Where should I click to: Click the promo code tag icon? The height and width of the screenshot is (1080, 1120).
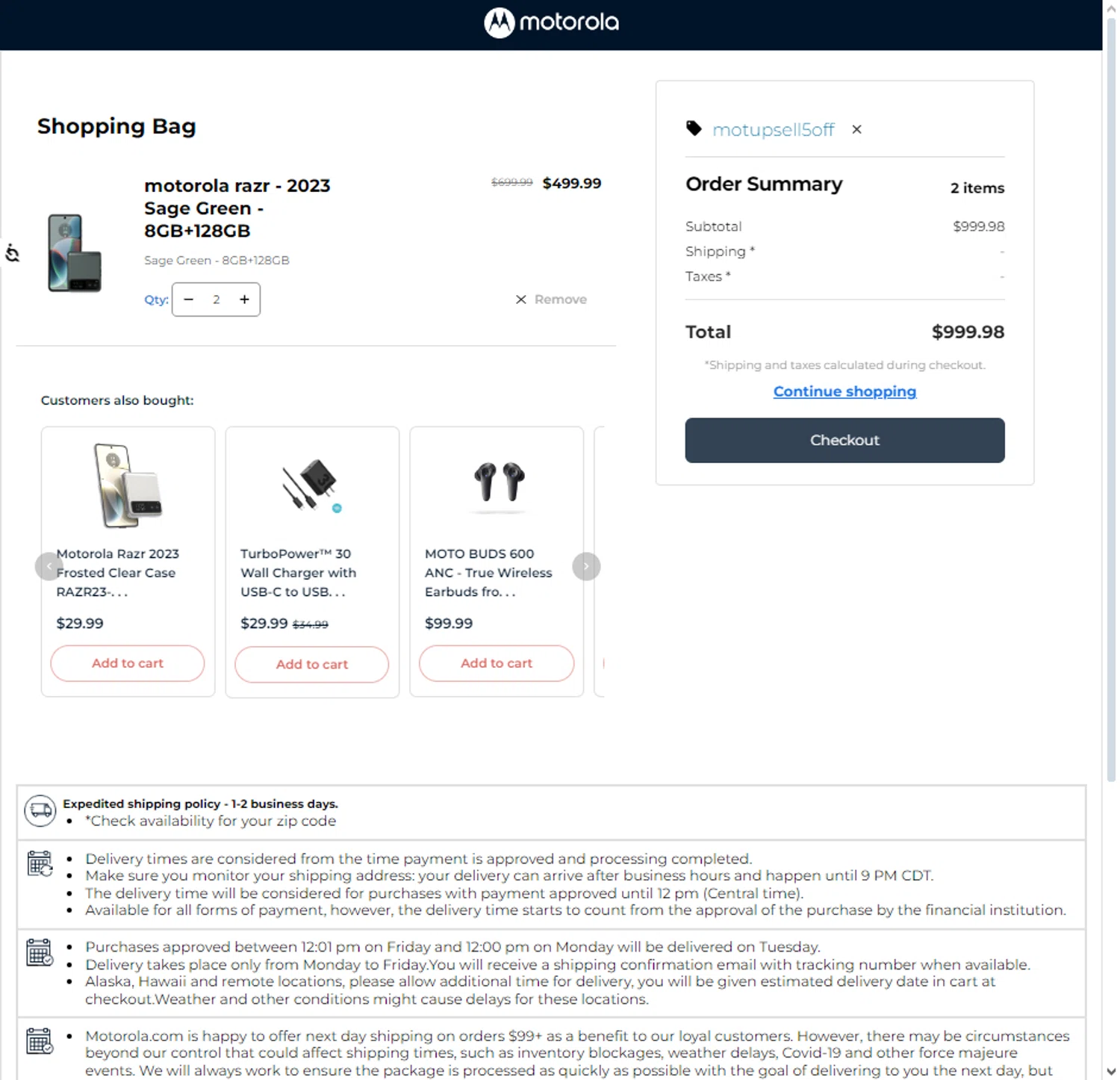[x=694, y=128]
